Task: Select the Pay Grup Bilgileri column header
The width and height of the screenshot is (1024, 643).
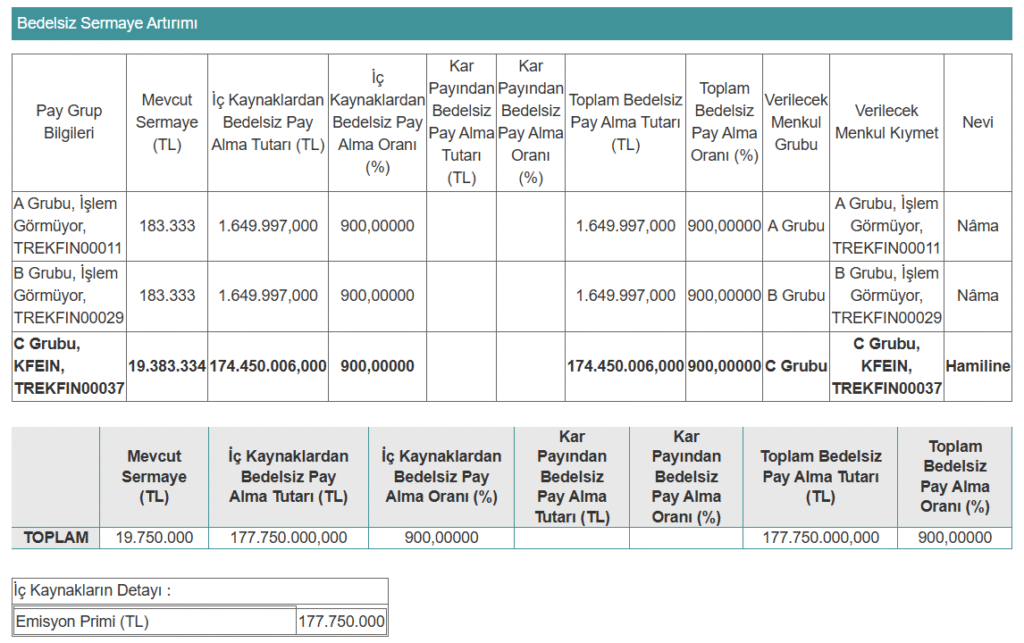Action: [x=69, y=122]
